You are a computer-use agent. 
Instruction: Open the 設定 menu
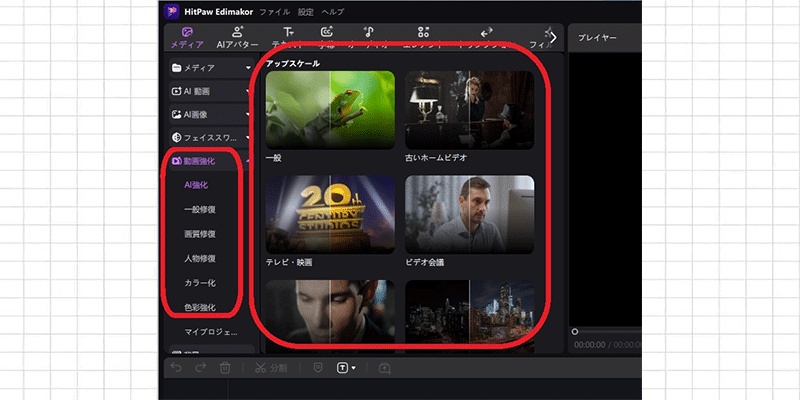point(306,12)
